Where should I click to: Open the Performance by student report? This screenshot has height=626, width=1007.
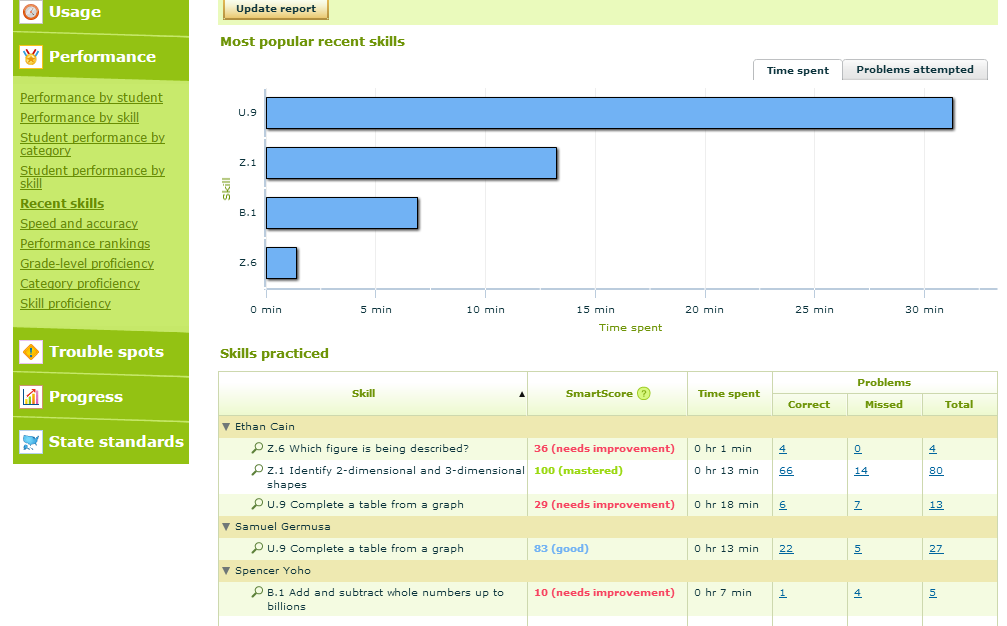click(x=91, y=97)
